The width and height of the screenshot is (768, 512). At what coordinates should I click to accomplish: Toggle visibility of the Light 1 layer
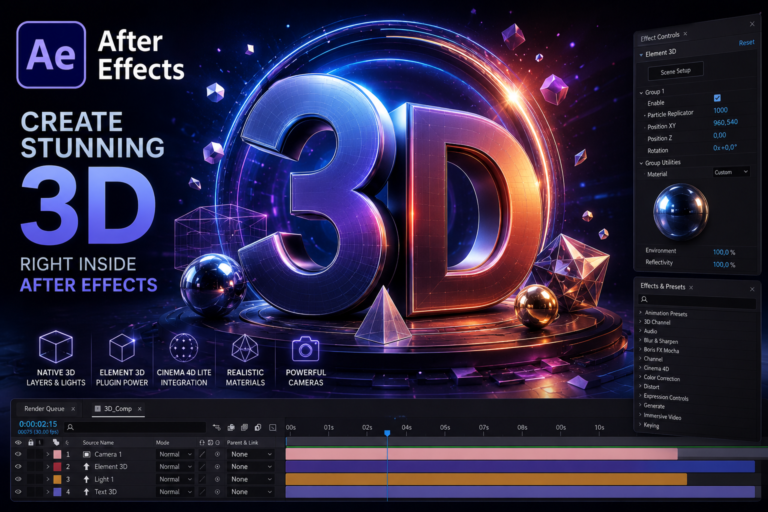coord(18,479)
